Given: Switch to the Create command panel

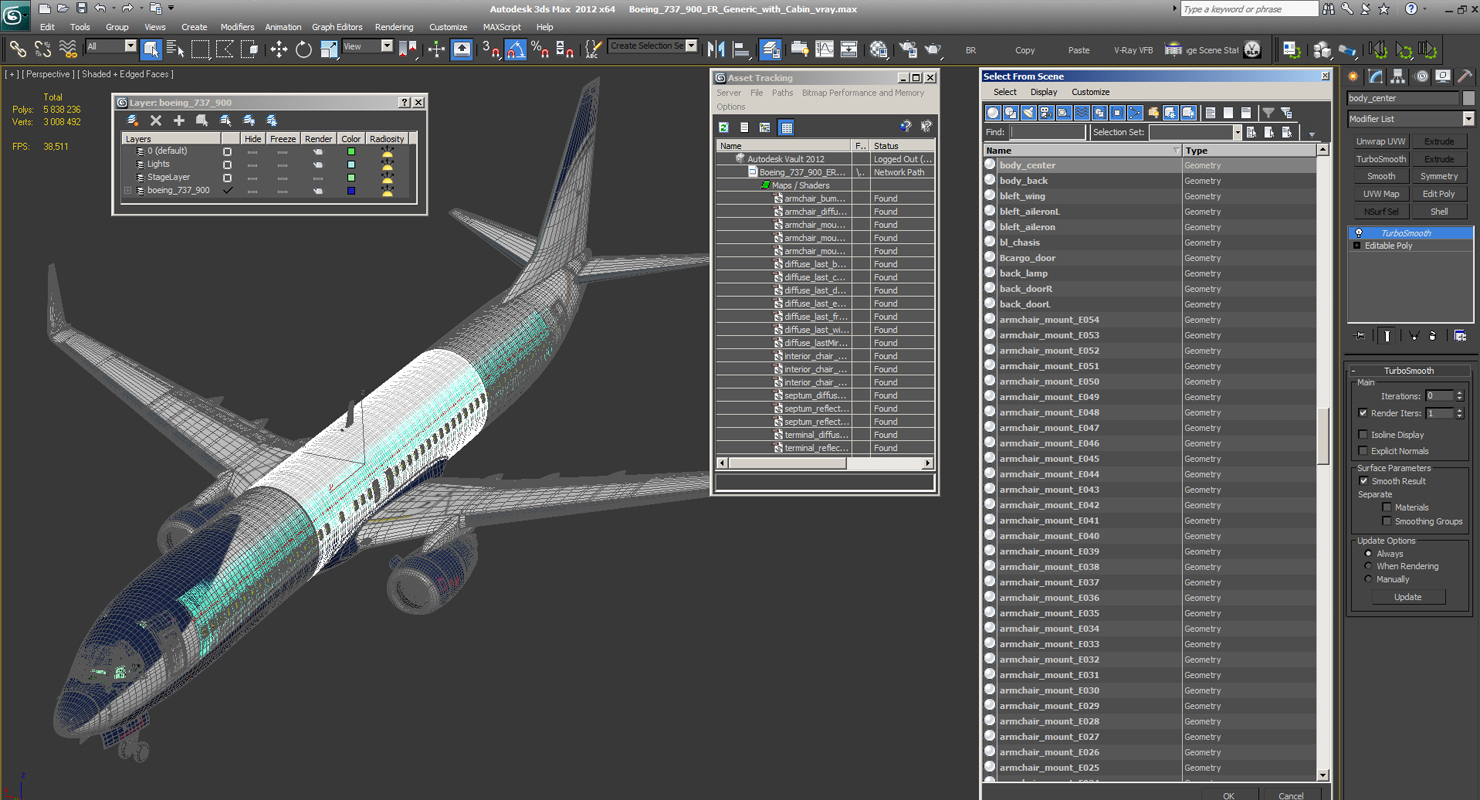Looking at the screenshot, I should [x=1354, y=76].
